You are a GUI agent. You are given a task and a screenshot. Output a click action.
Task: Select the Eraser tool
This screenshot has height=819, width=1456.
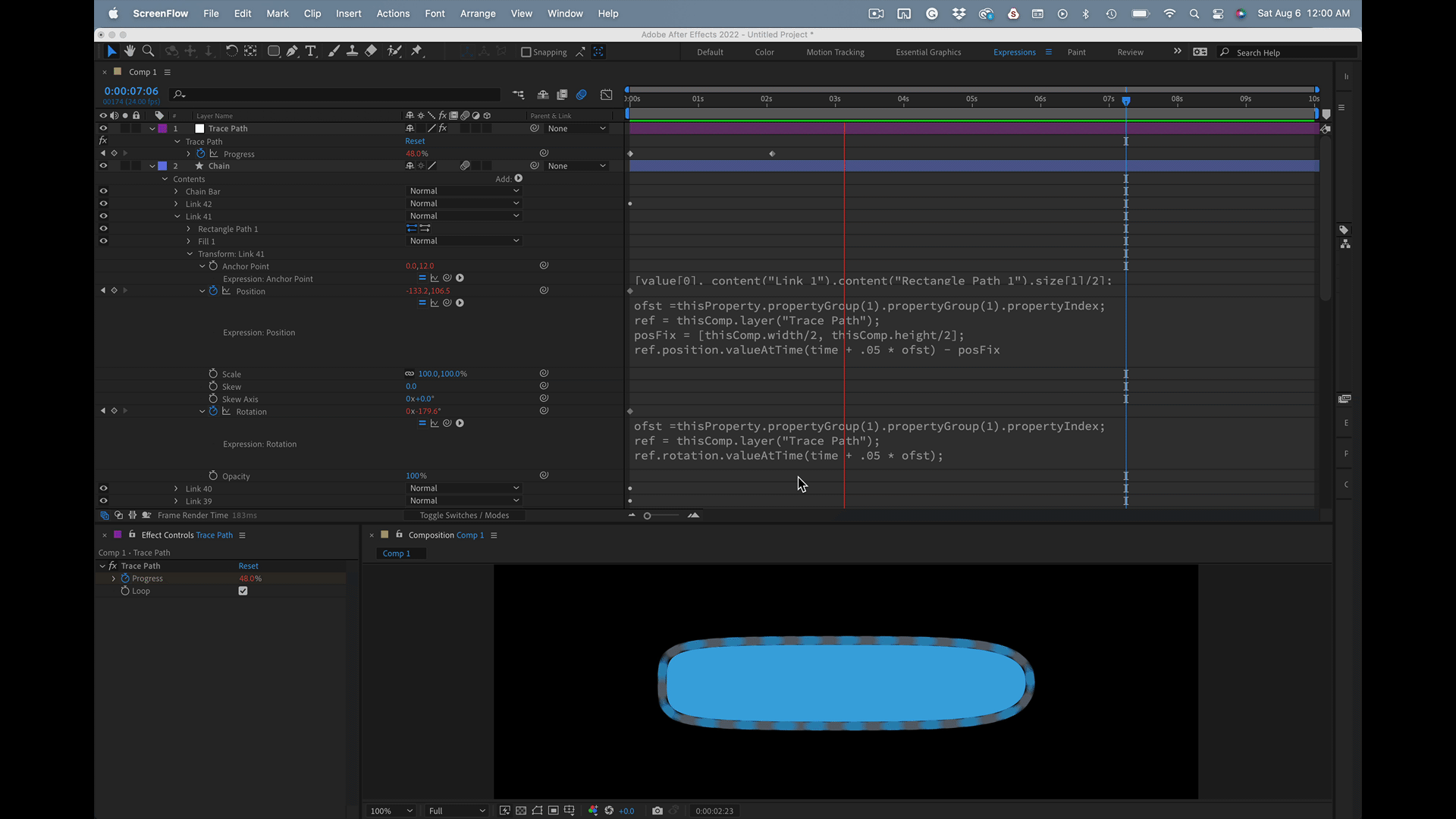click(371, 52)
